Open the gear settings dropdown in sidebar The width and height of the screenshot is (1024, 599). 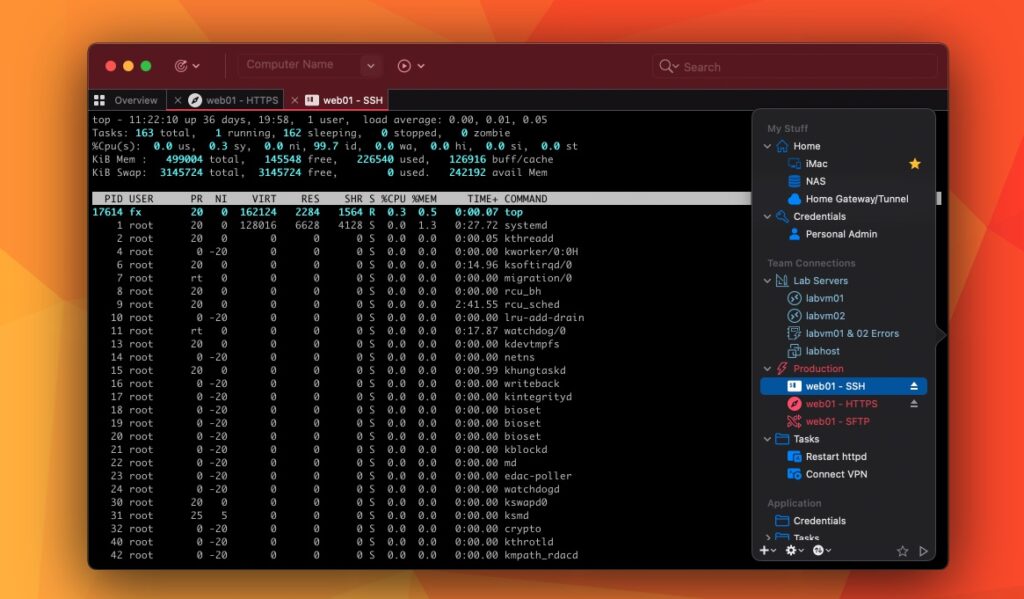[x=794, y=551]
